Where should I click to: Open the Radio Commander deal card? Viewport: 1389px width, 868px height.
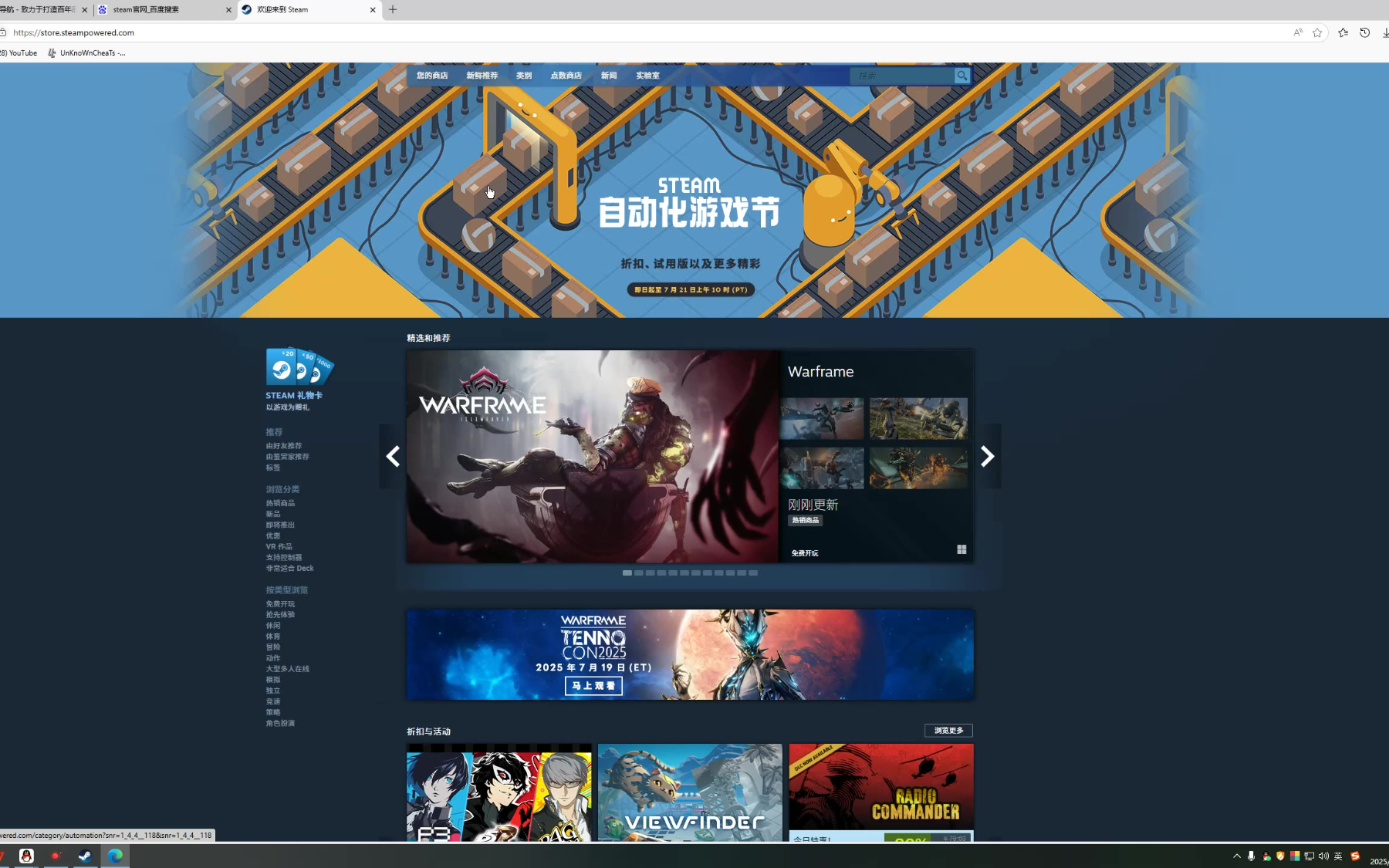[x=881, y=792]
